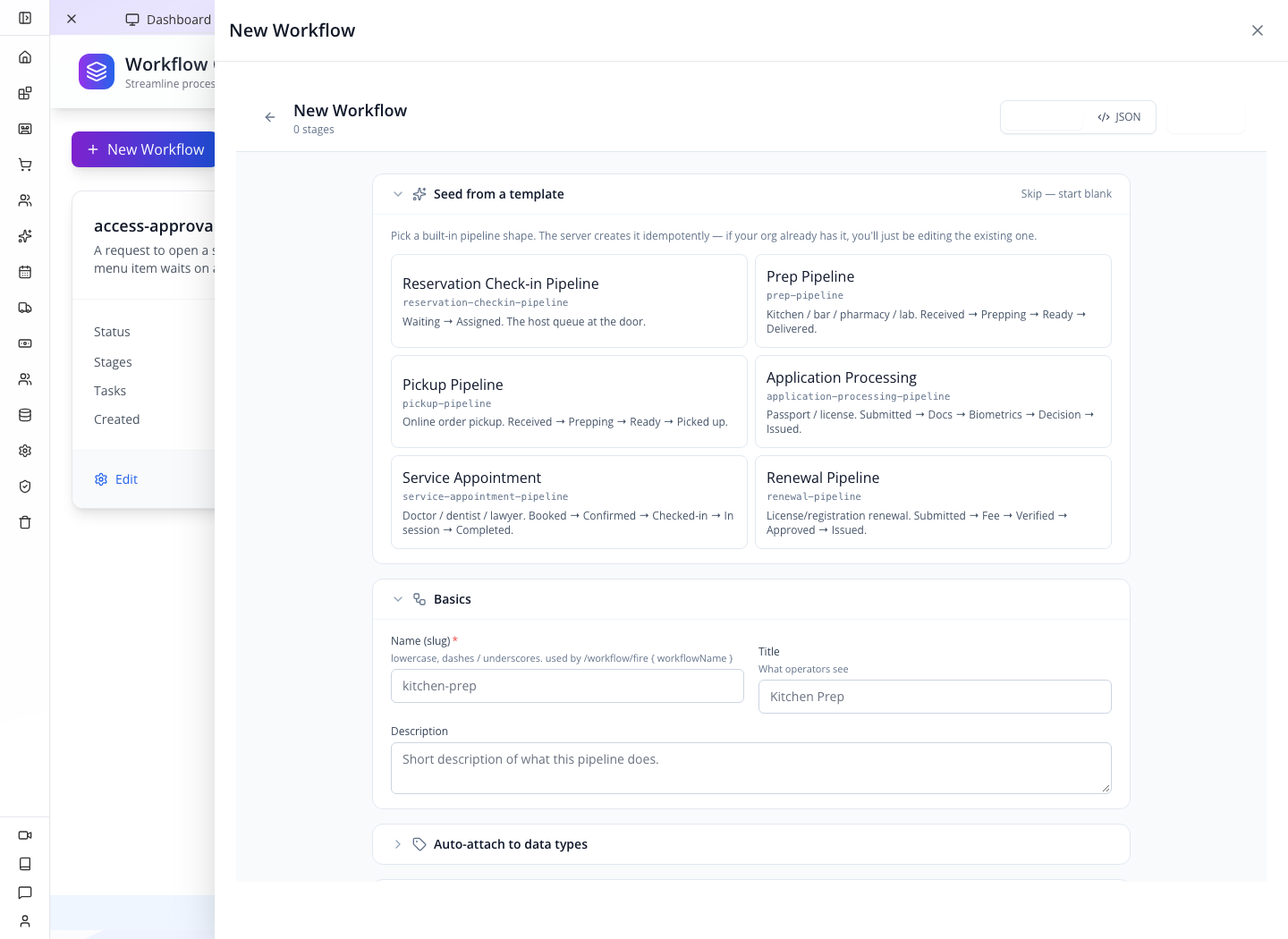Open the calendar icon in sidebar
Screen dimensions: 1288x939
pyautogui.click(x=25, y=272)
